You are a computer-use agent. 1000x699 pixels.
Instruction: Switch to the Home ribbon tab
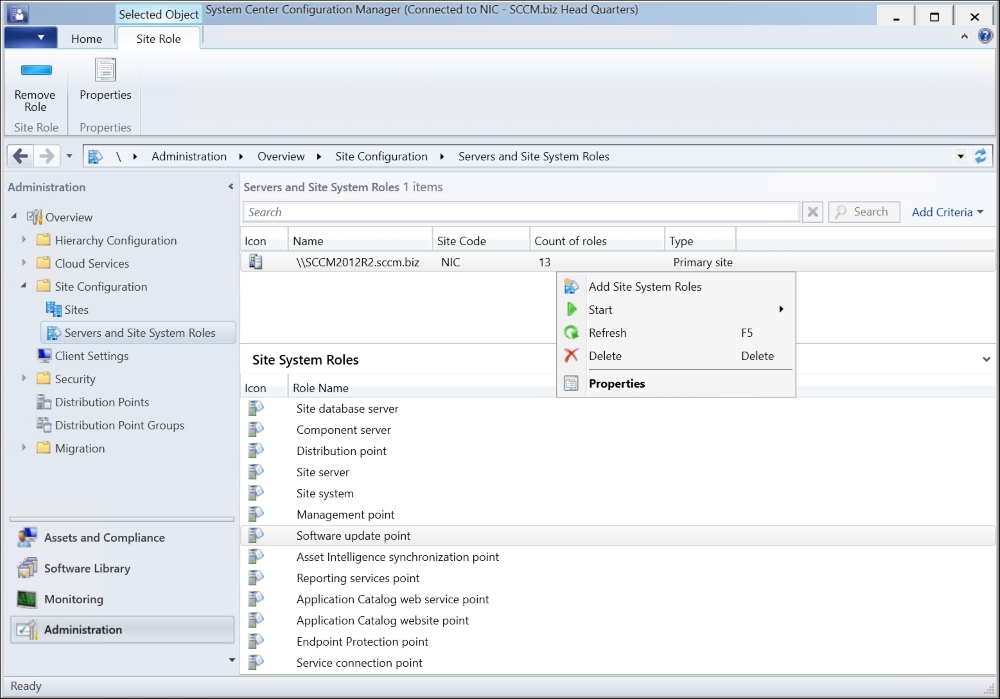(86, 39)
